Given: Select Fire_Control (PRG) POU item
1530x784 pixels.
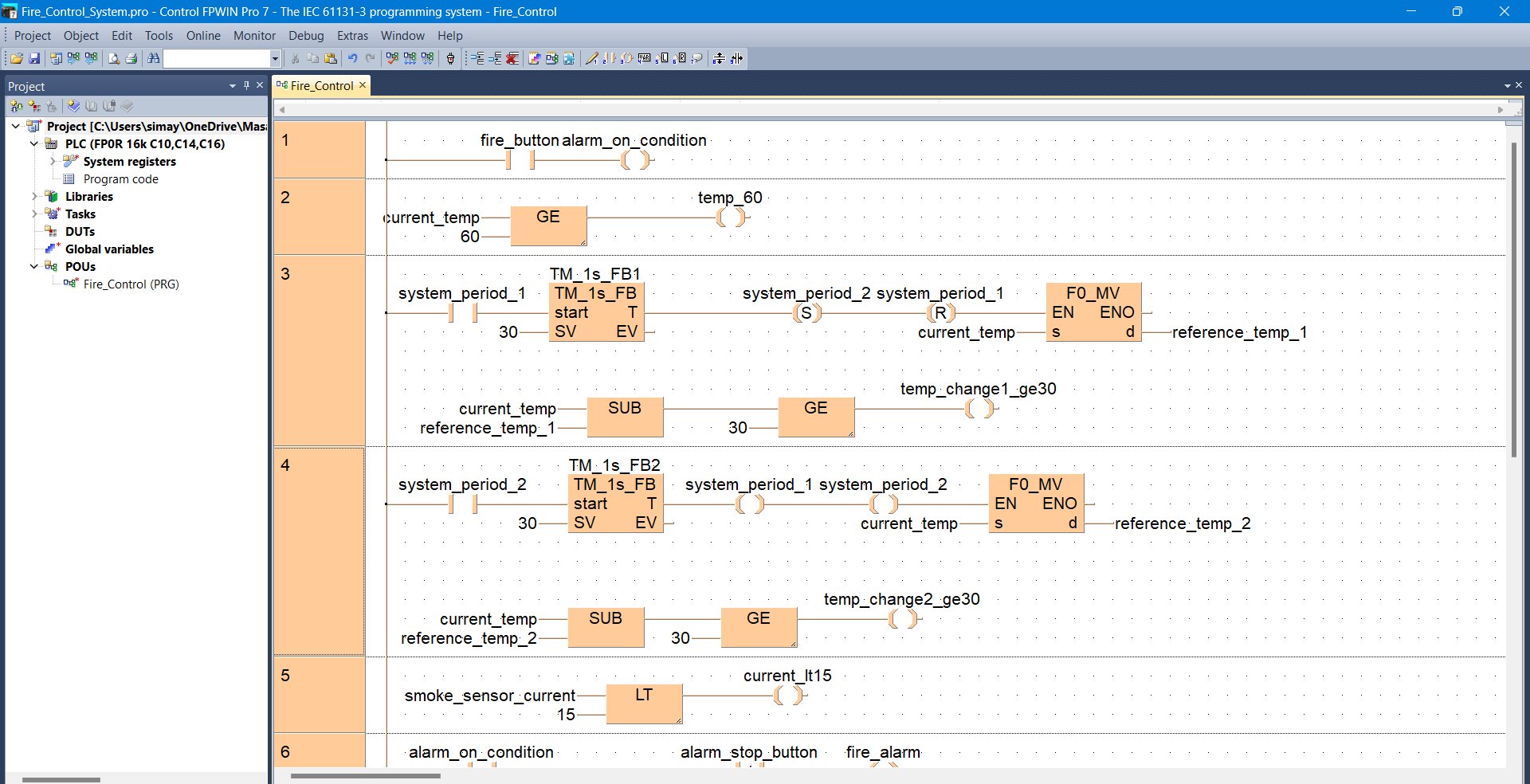Looking at the screenshot, I should [131, 284].
